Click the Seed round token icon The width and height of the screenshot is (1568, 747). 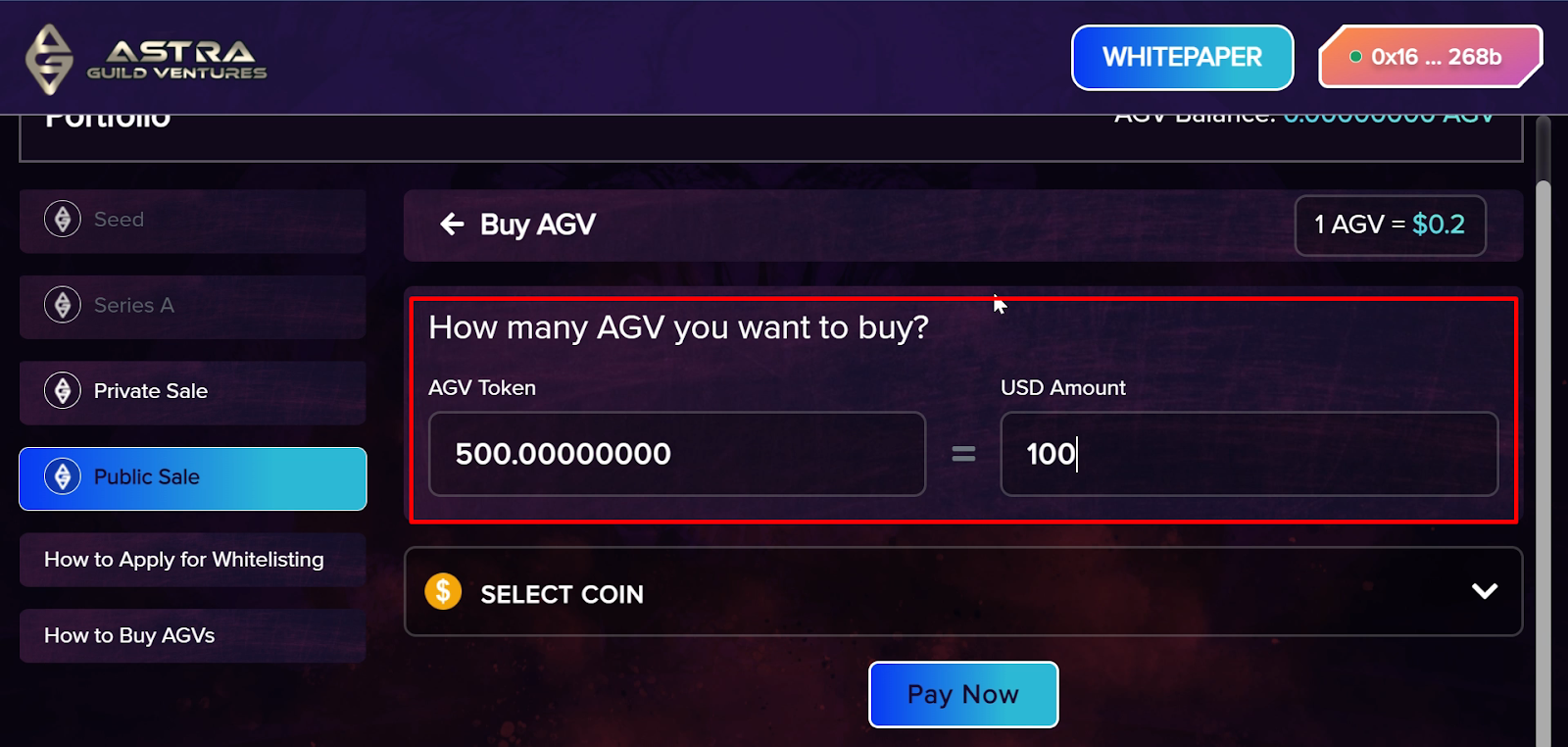(63, 219)
